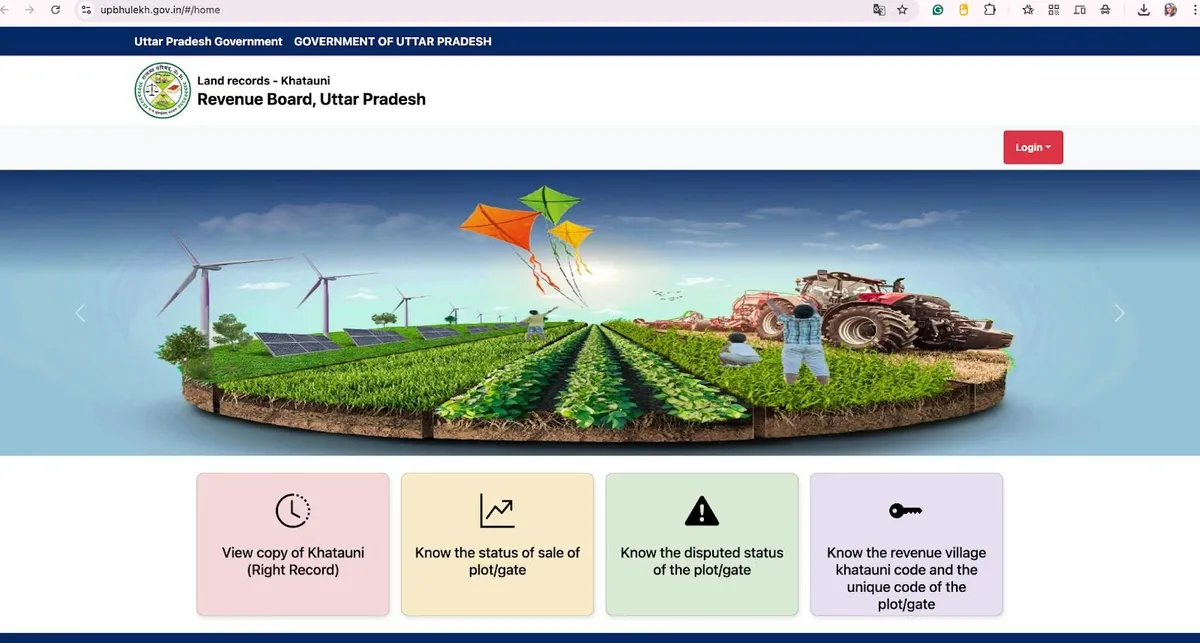Open View copy of Khatauni card
The image size is (1200, 643).
[x=292, y=560]
